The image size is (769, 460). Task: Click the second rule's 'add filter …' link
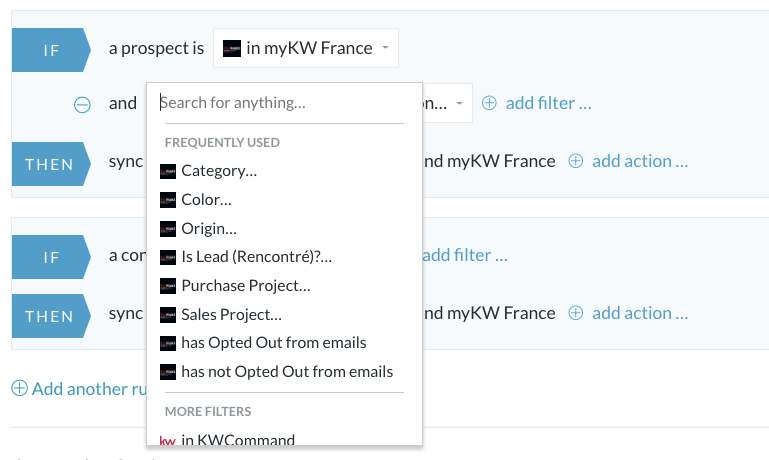(x=464, y=255)
